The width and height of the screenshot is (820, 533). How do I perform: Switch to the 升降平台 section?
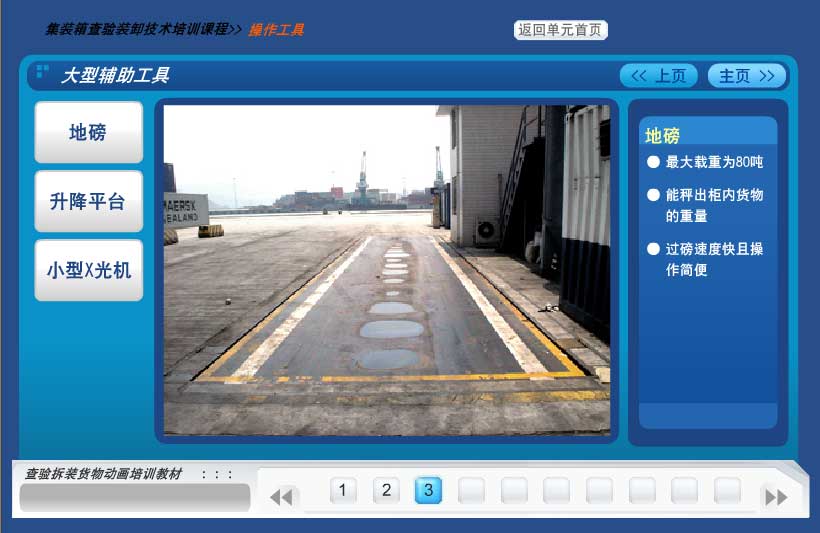pyautogui.click(x=88, y=201)
